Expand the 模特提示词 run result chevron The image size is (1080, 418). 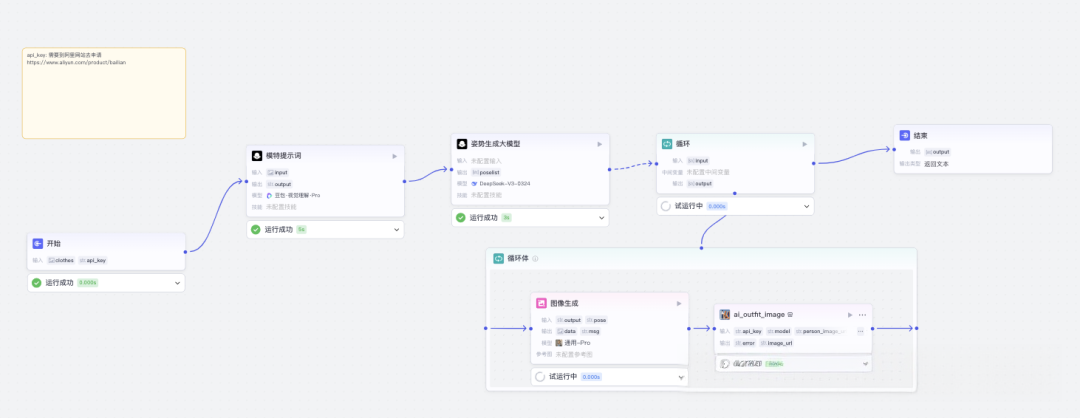(397, 229)
